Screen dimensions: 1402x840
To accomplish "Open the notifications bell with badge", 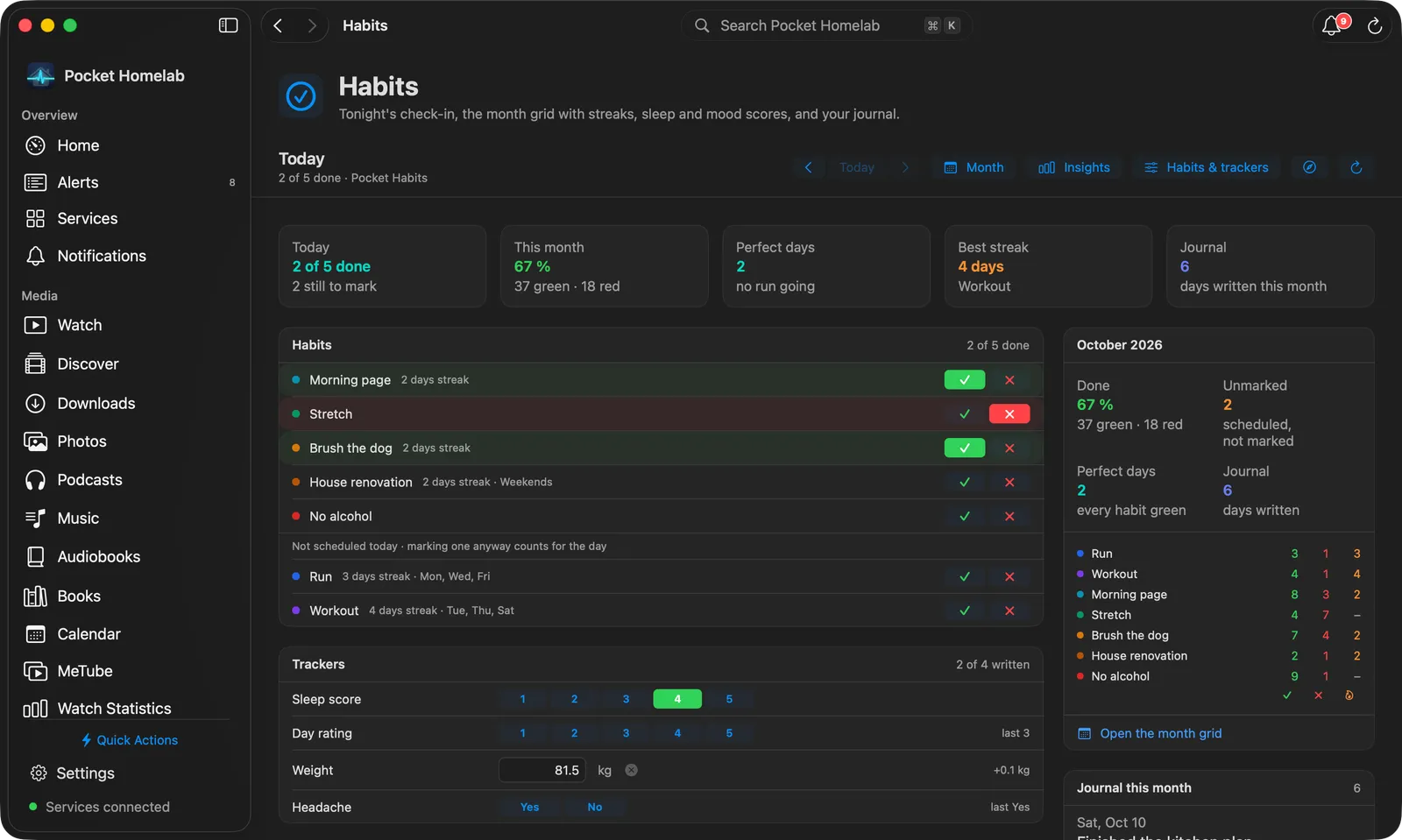I will tap(1332, 25).
